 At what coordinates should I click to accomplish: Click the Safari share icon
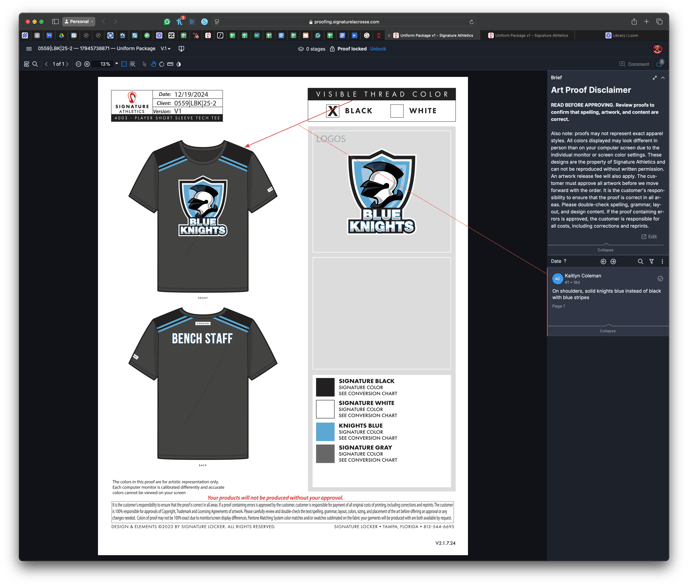[634, 21]
